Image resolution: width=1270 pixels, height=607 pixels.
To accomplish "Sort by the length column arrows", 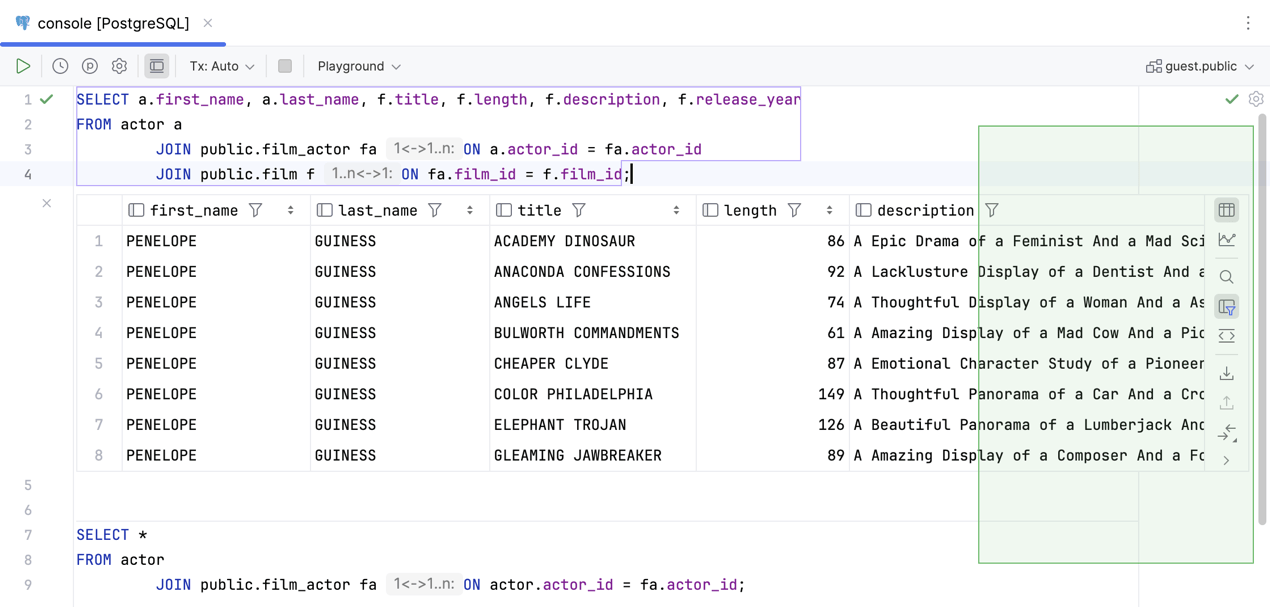I will pos(829,211).
